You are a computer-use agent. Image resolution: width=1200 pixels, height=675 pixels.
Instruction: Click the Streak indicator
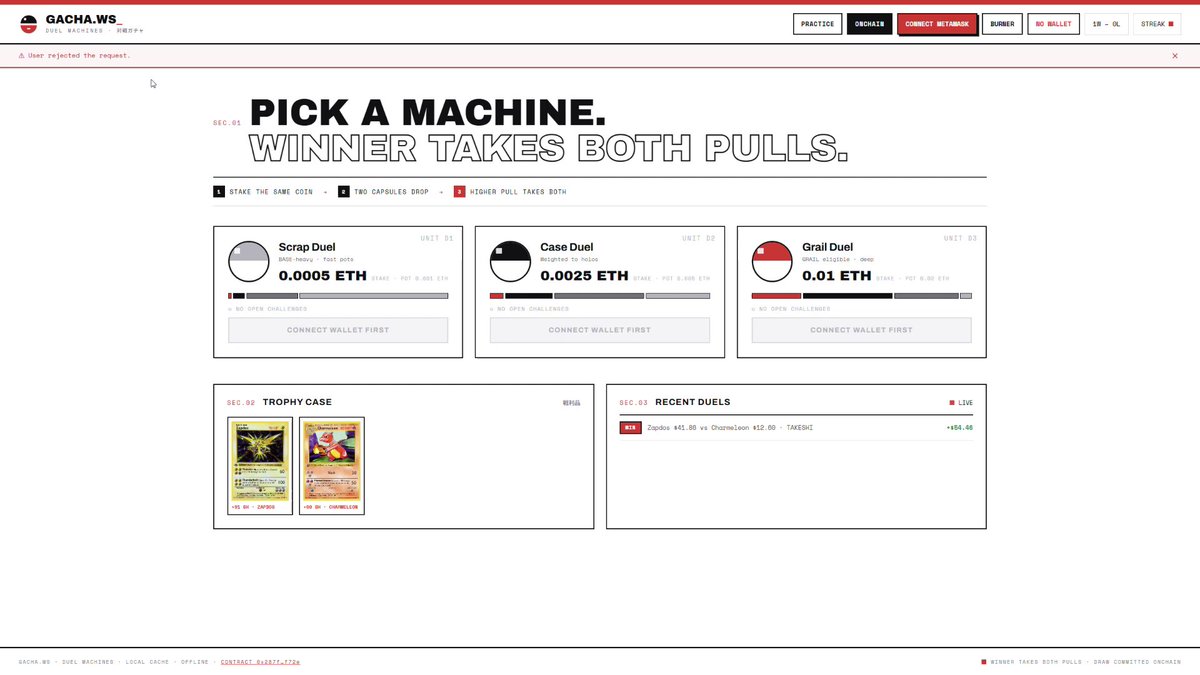tap(1157, 24)
